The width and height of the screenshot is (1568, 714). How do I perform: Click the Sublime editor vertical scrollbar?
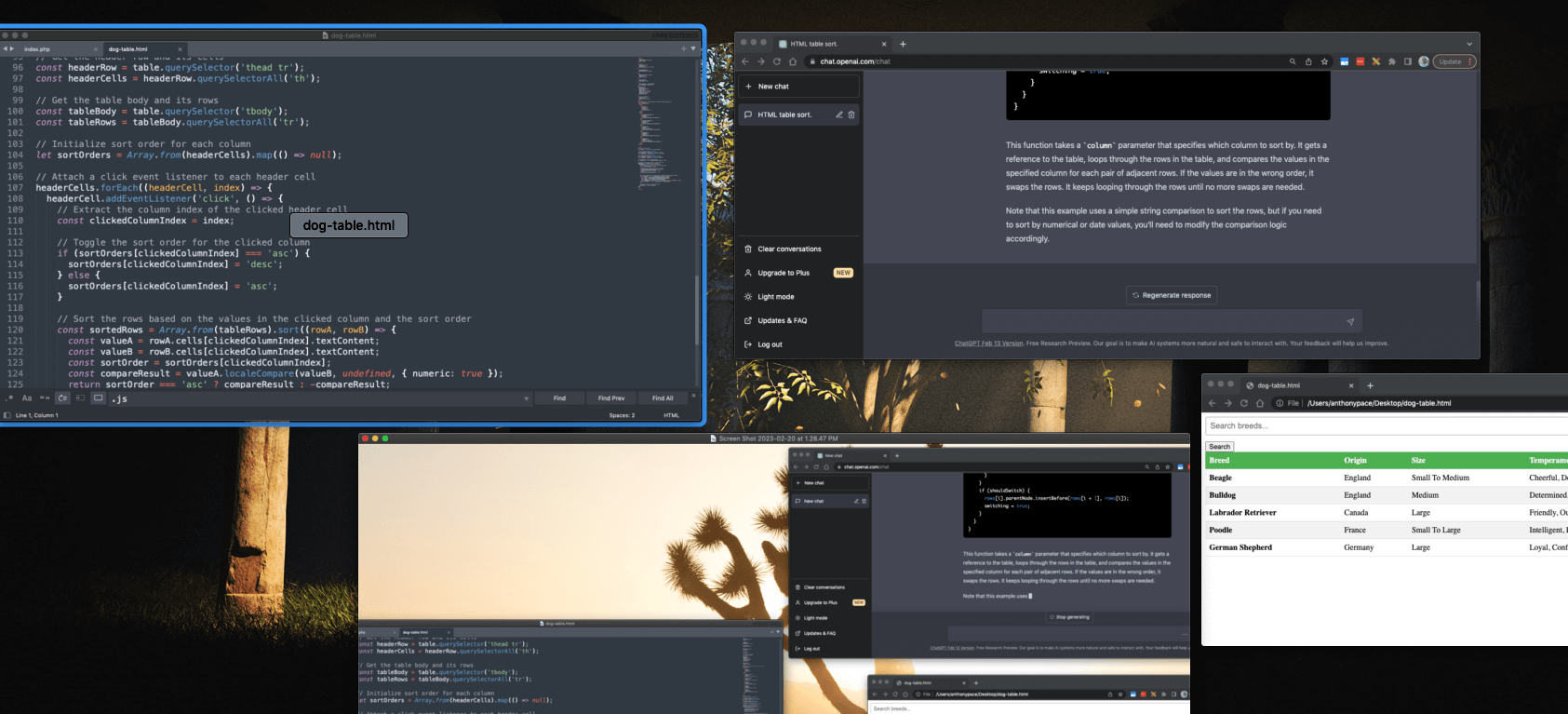(x=696, y=309)
